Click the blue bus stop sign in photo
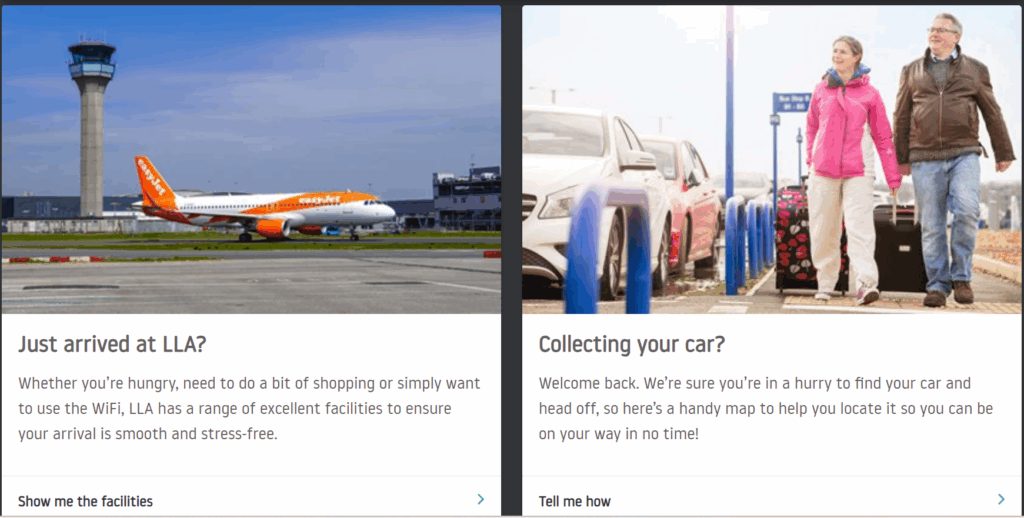This screenshot has height=518, width=1024. (x=790, y=102)
